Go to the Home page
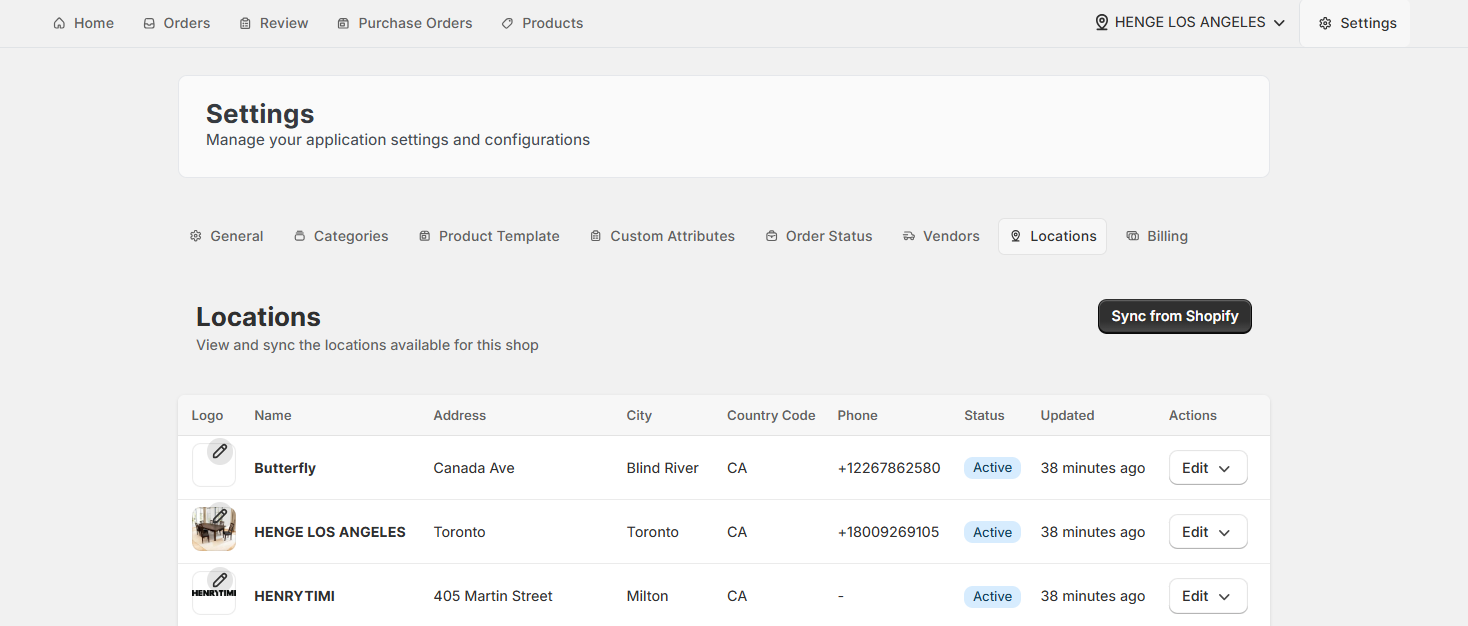 [x=84, y=23]
